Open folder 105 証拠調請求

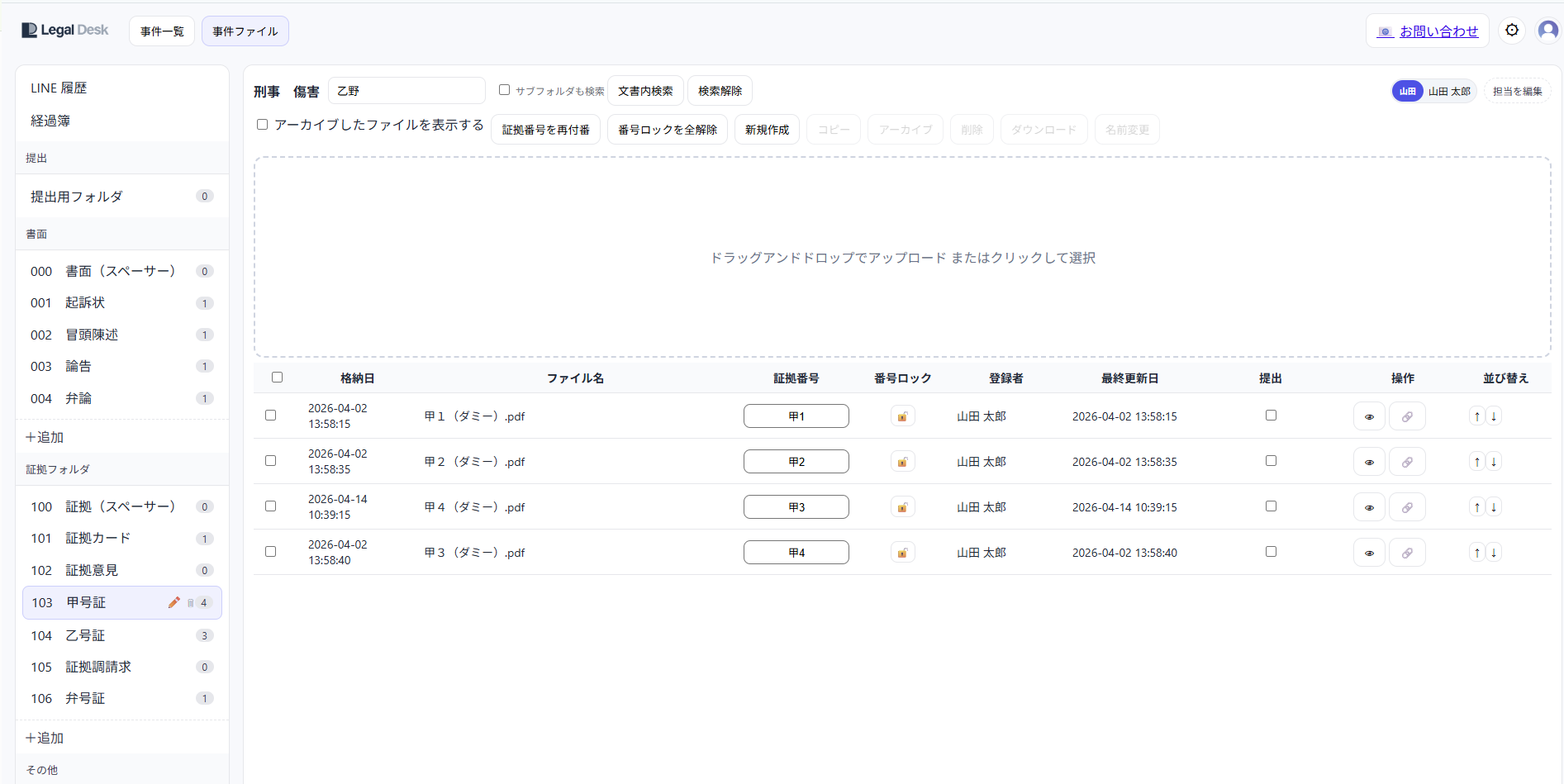point(122,667)
